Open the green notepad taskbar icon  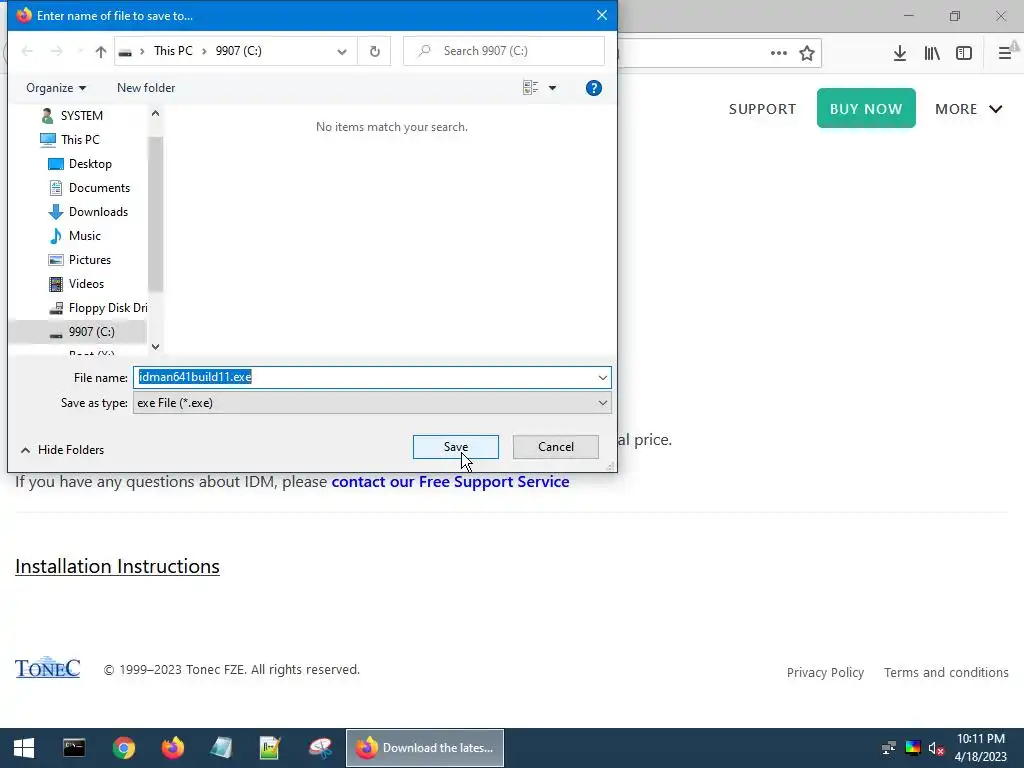(270, 748)
